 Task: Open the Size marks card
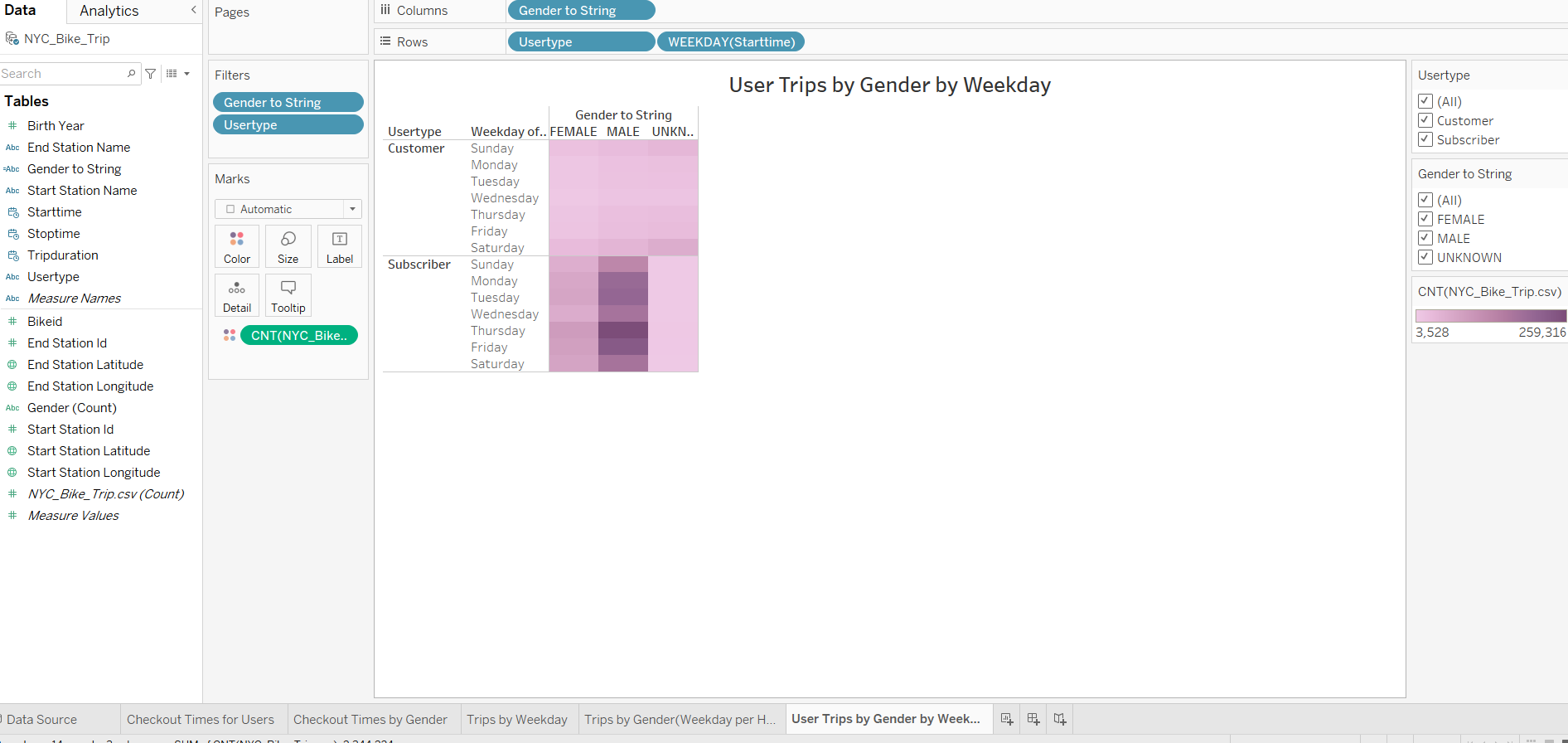click(288, 246)
